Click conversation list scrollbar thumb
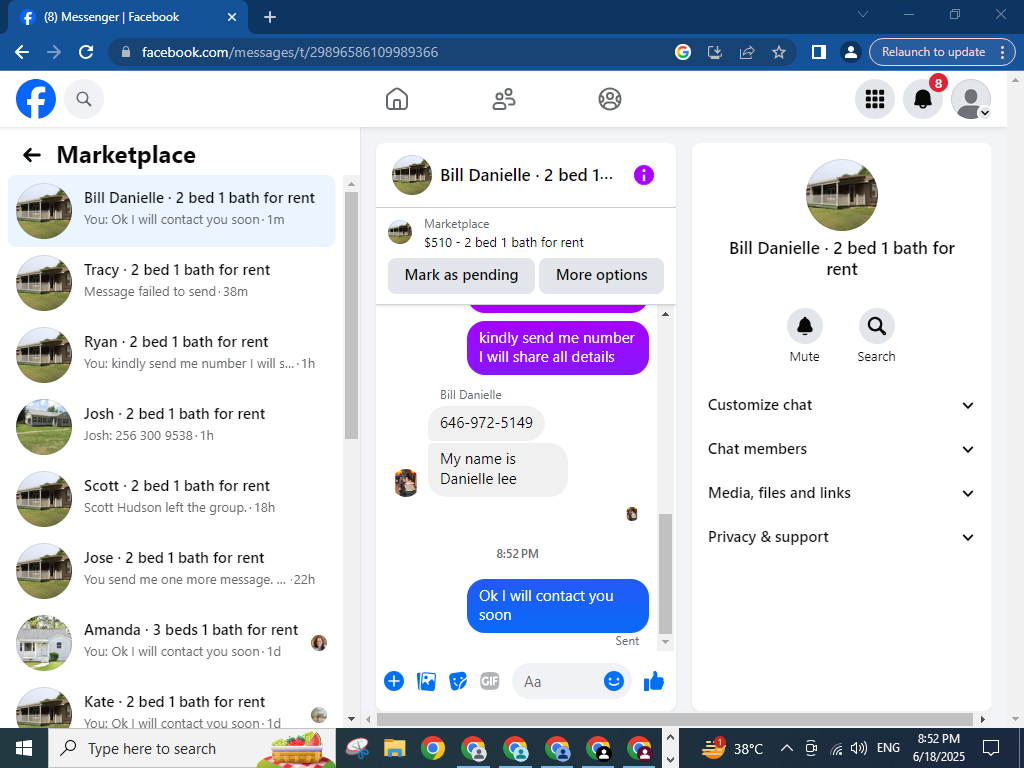 click(x=351, y=315)
